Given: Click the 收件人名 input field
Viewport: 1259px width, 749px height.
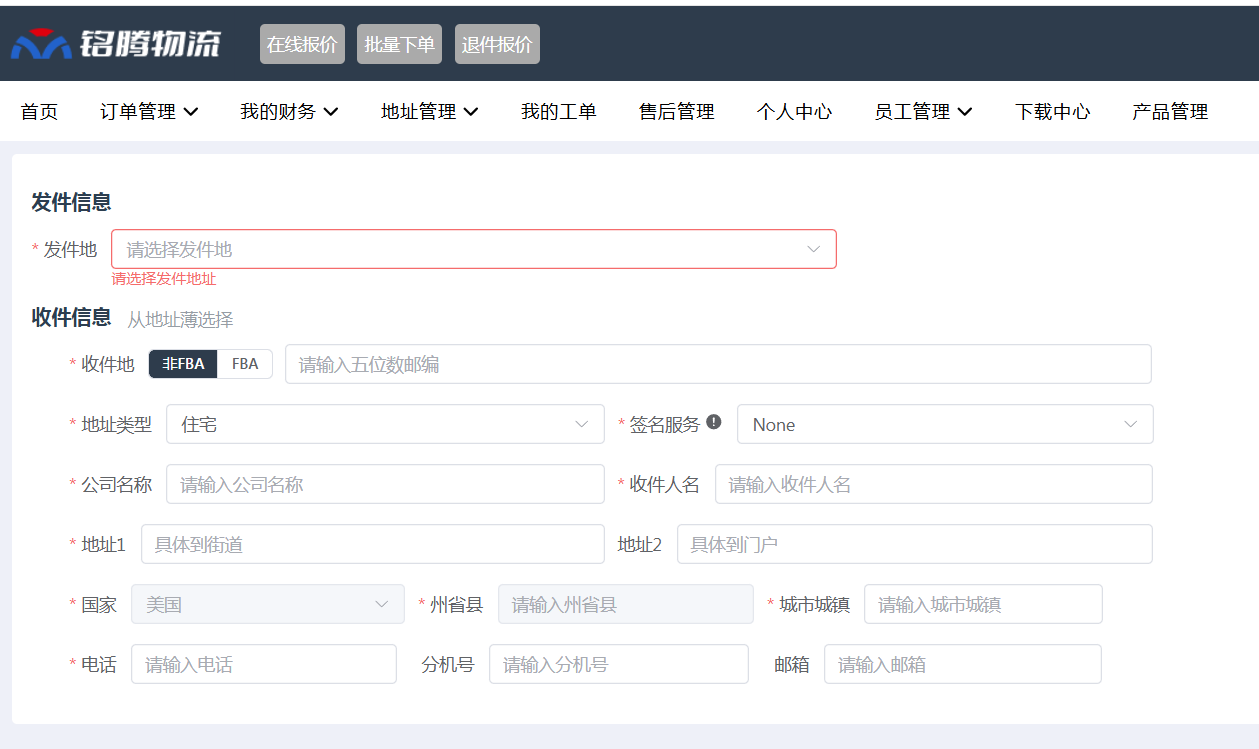Looking at the screenshot, I should point(934,484).
